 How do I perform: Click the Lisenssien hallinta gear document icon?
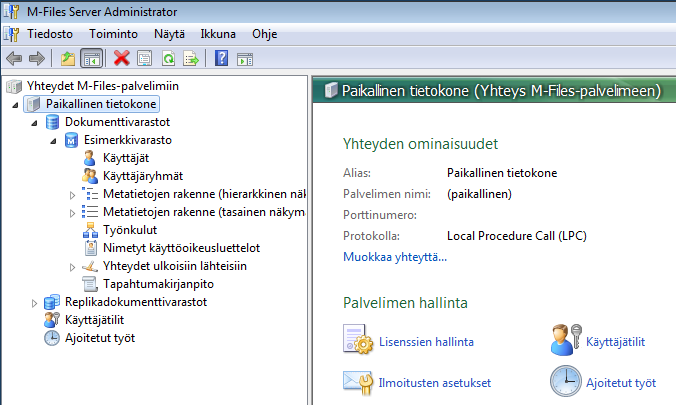(358, 340)
